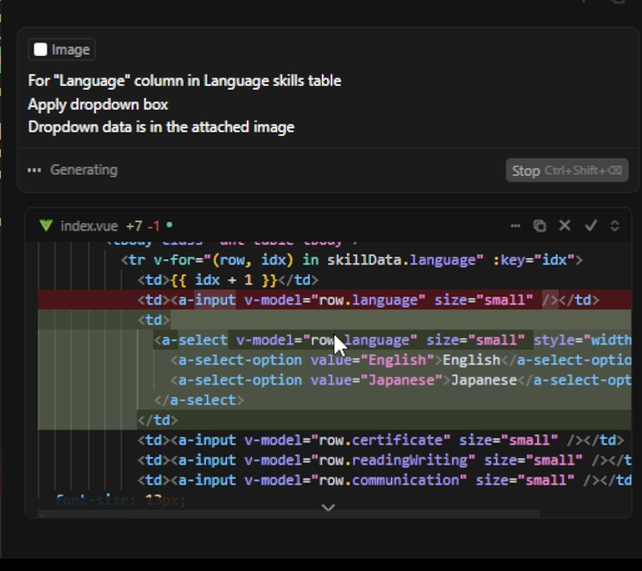Expand the code with the bottom chevron

tap(328, 508)
